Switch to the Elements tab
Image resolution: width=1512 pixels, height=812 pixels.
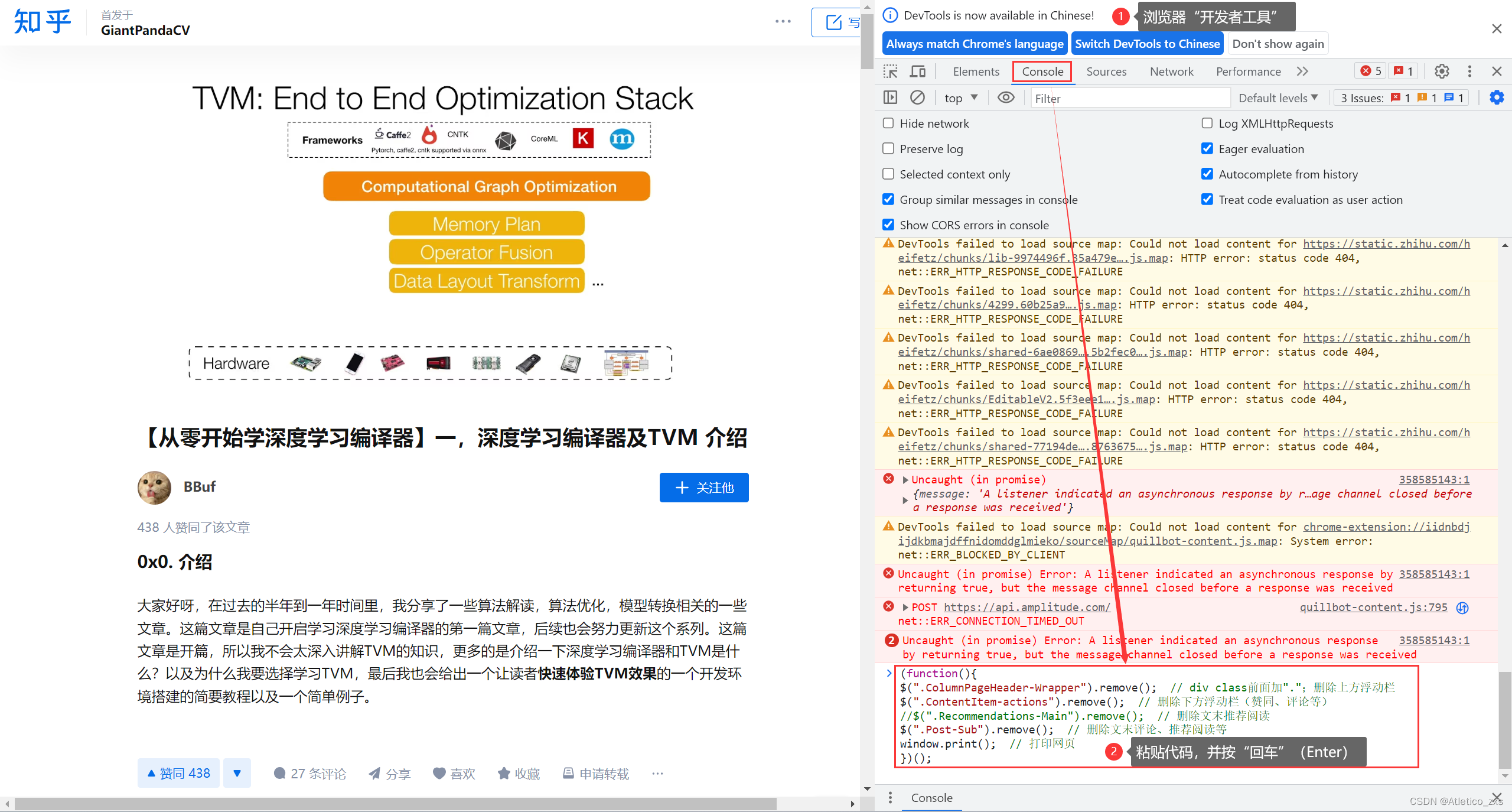976,72
